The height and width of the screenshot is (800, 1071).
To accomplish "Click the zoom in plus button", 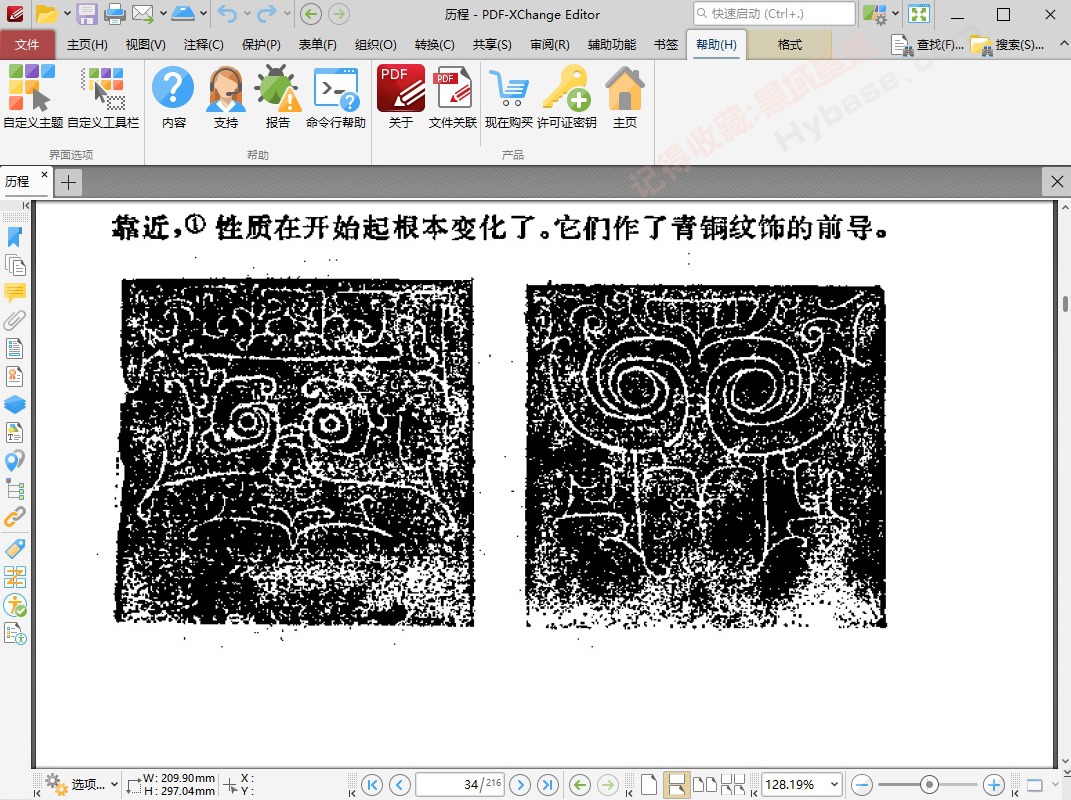I will (994, 785).
